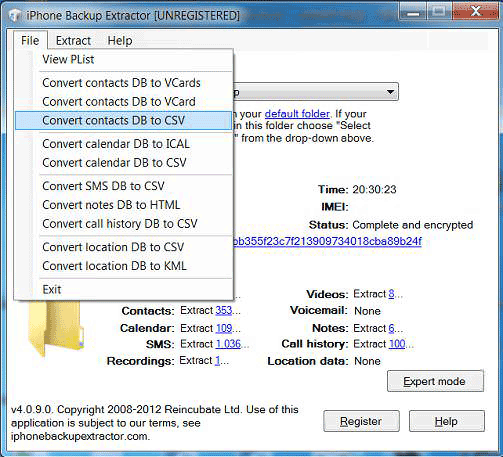503x457 pixels.
Task: Click the Time value 20:30:23
Action: 374,189
